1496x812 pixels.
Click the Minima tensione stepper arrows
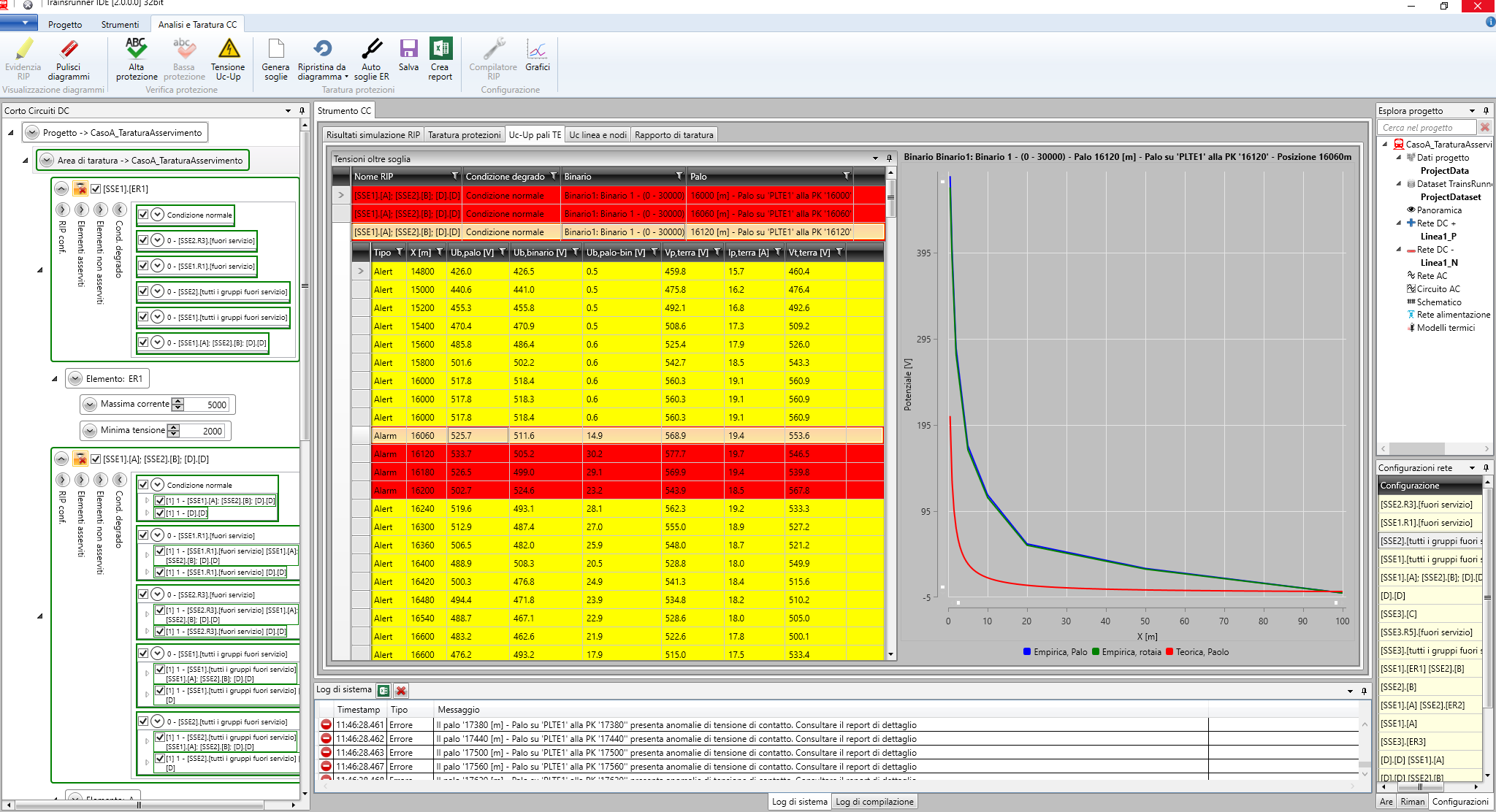coord(173,430)
